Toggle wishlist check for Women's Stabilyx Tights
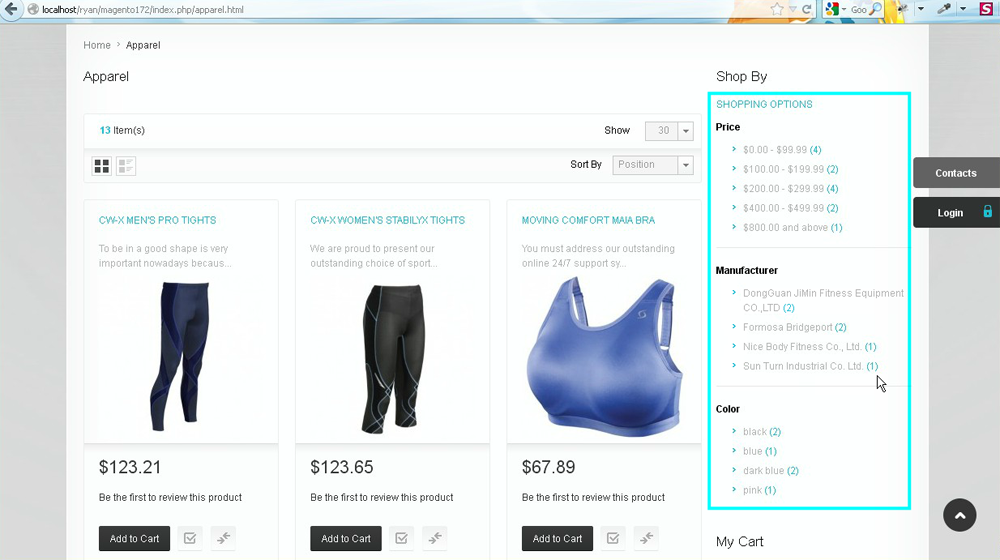This screenshot has height=560, width=1000. (x=401, y=538)
